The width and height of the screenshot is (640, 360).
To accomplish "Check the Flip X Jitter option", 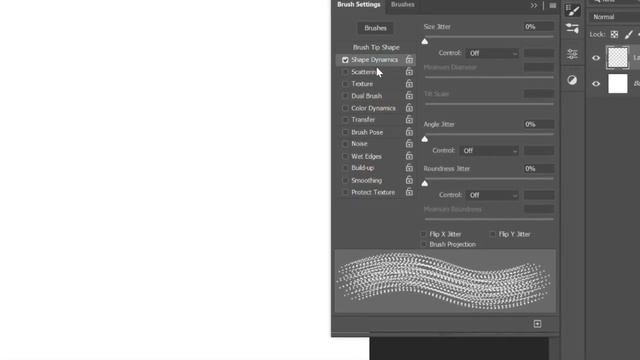I will coord(423,234).
